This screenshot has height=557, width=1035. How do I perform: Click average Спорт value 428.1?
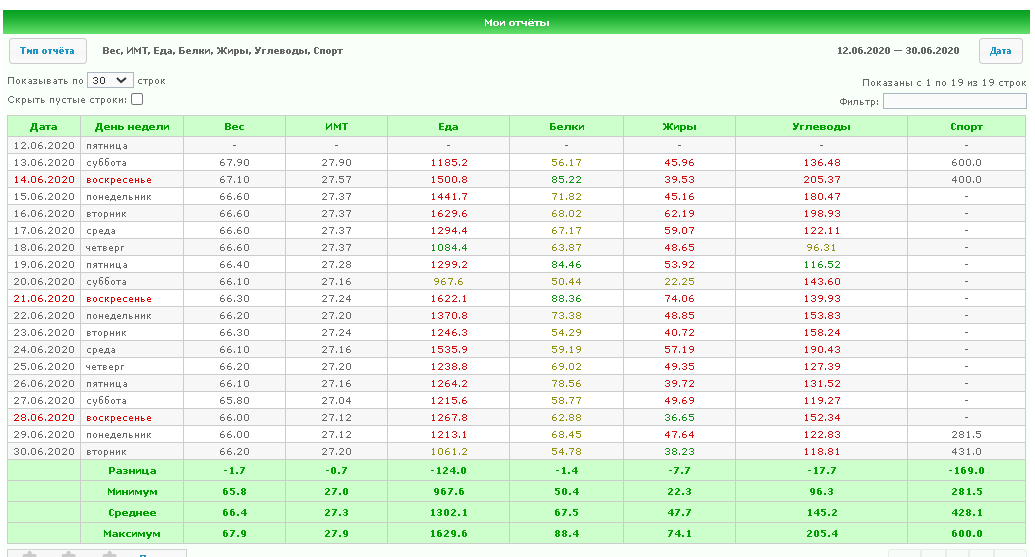pyautogui.click(x=967, y=513)
